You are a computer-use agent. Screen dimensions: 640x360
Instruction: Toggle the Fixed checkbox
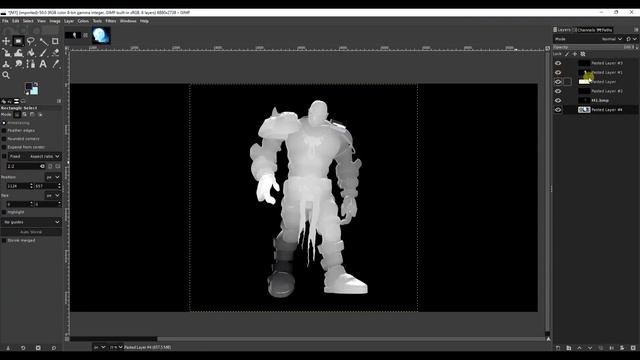[x=4, y=156]
